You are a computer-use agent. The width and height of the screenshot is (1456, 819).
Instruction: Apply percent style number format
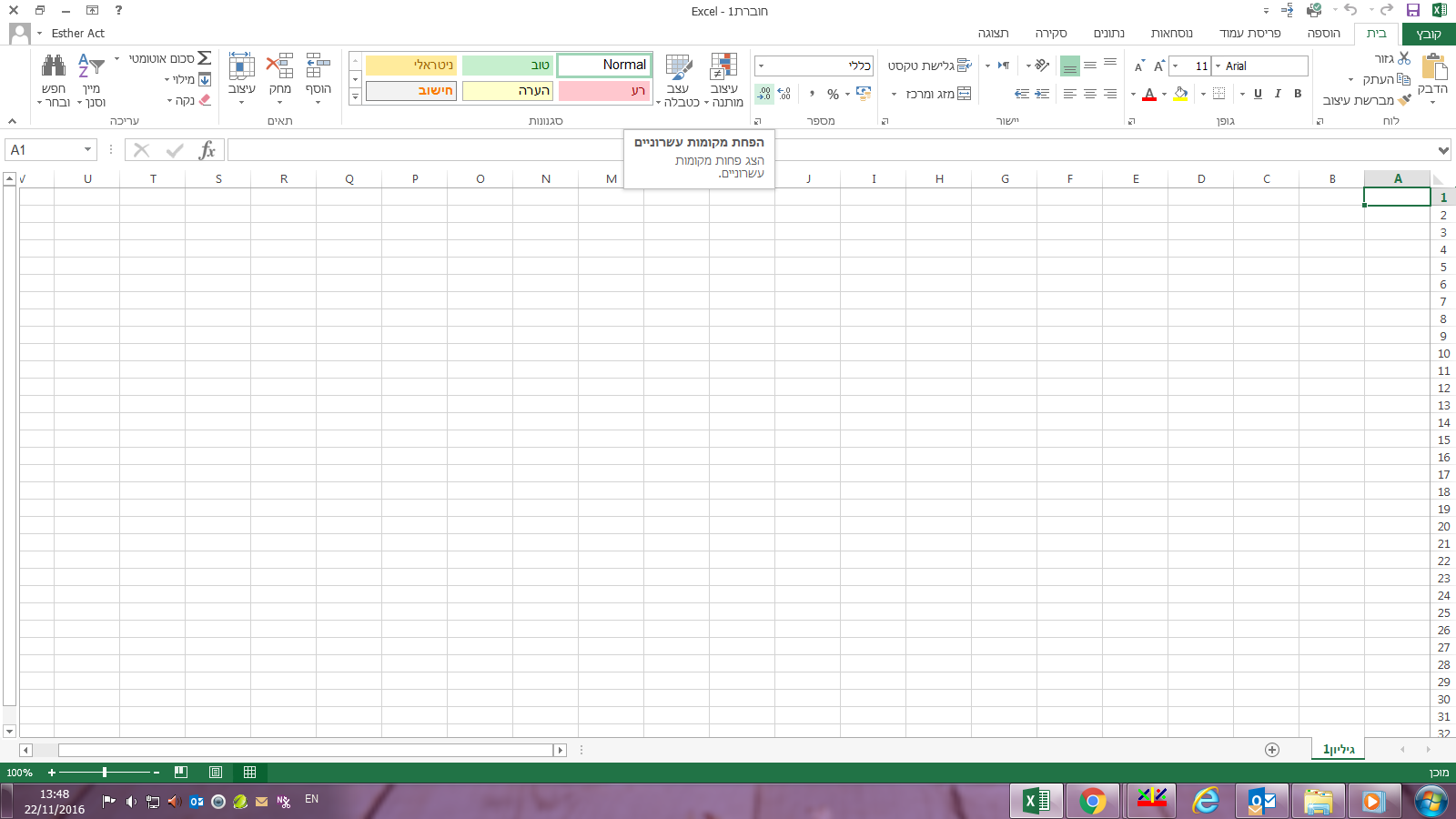coord(833,94)
